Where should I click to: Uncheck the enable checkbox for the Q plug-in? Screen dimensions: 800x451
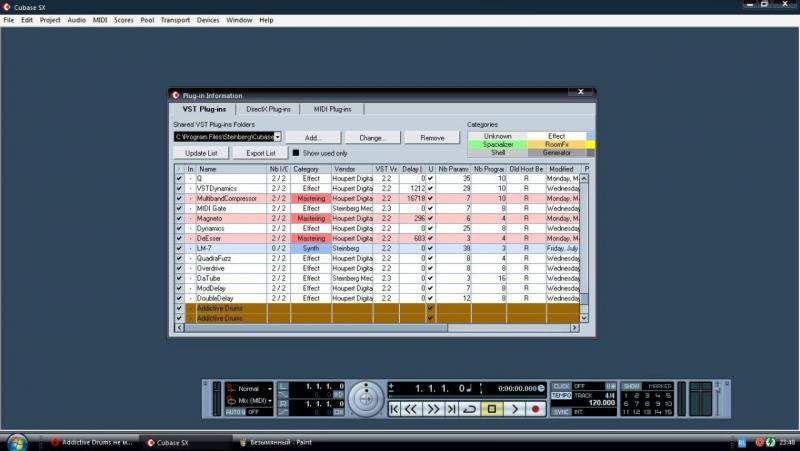click(x=179, y=179)
